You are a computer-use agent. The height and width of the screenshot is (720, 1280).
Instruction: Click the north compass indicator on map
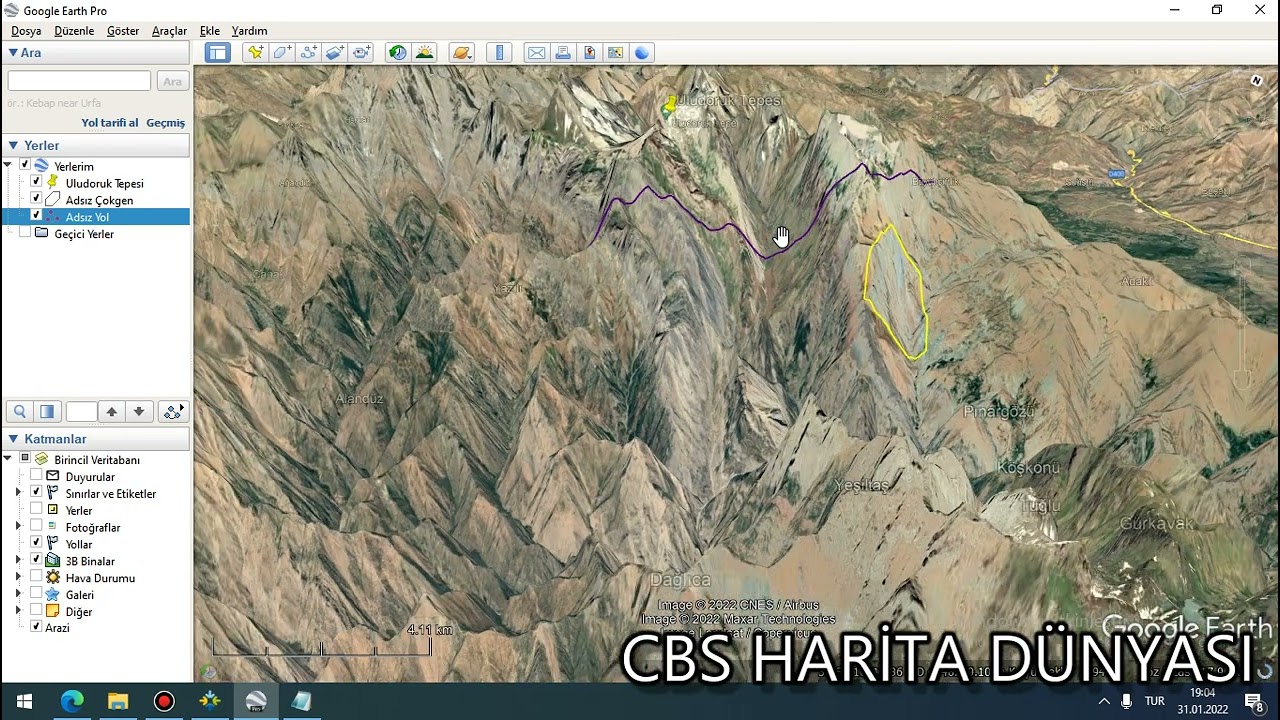click(1257, 81)
